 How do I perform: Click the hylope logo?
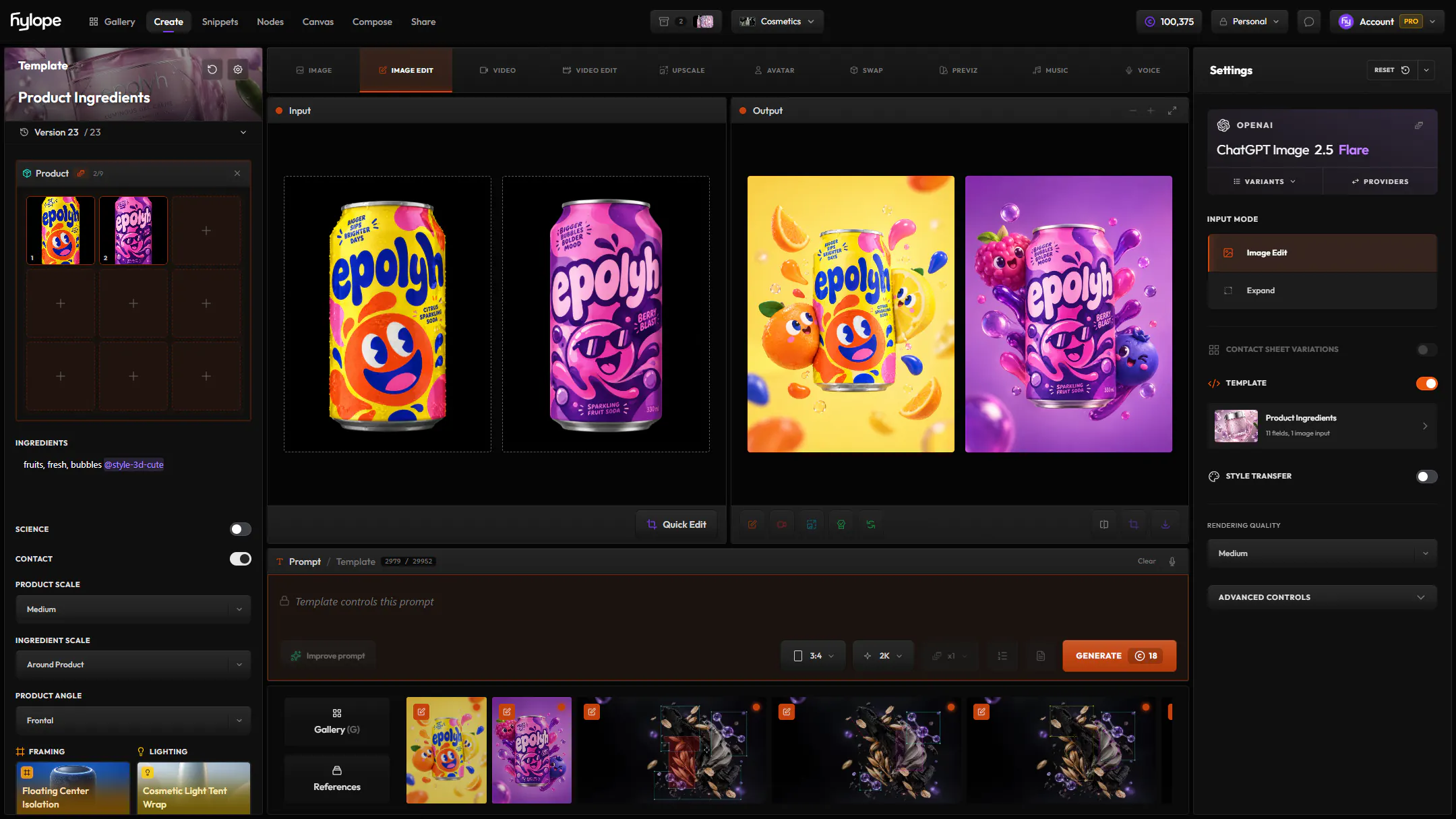[36, 22]
